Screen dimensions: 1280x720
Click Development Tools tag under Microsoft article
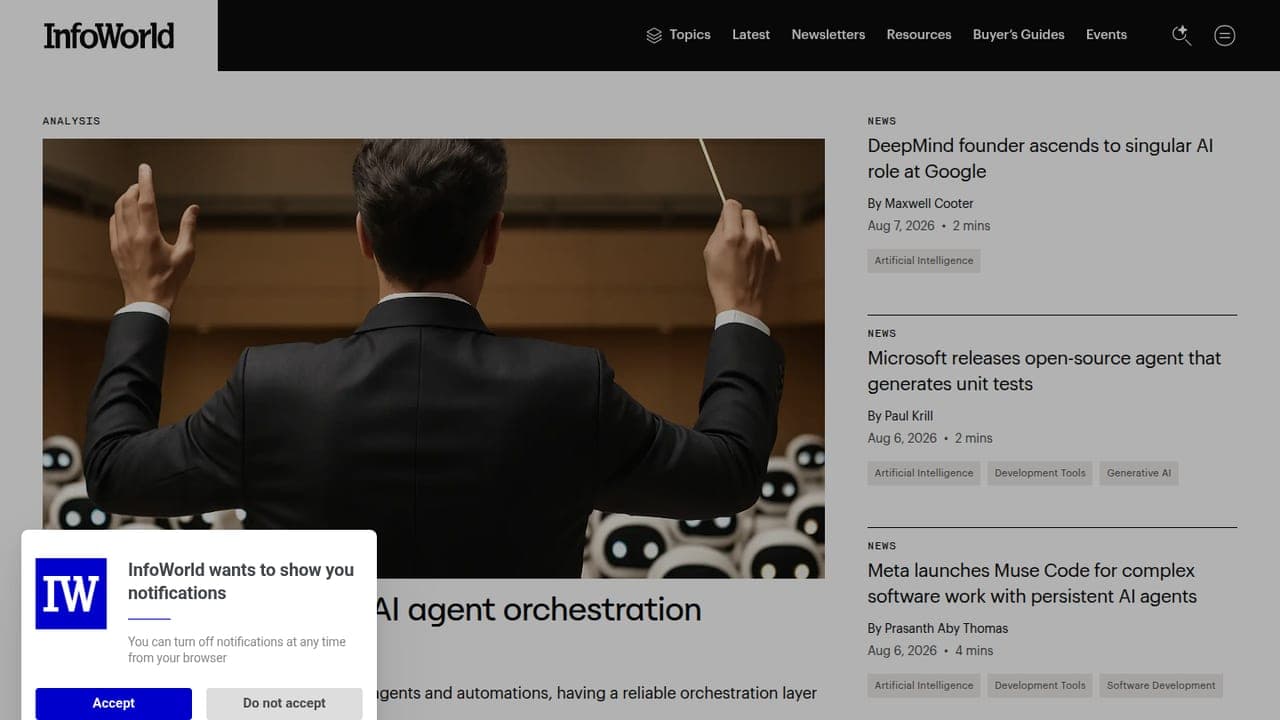tap(1040, 473)
